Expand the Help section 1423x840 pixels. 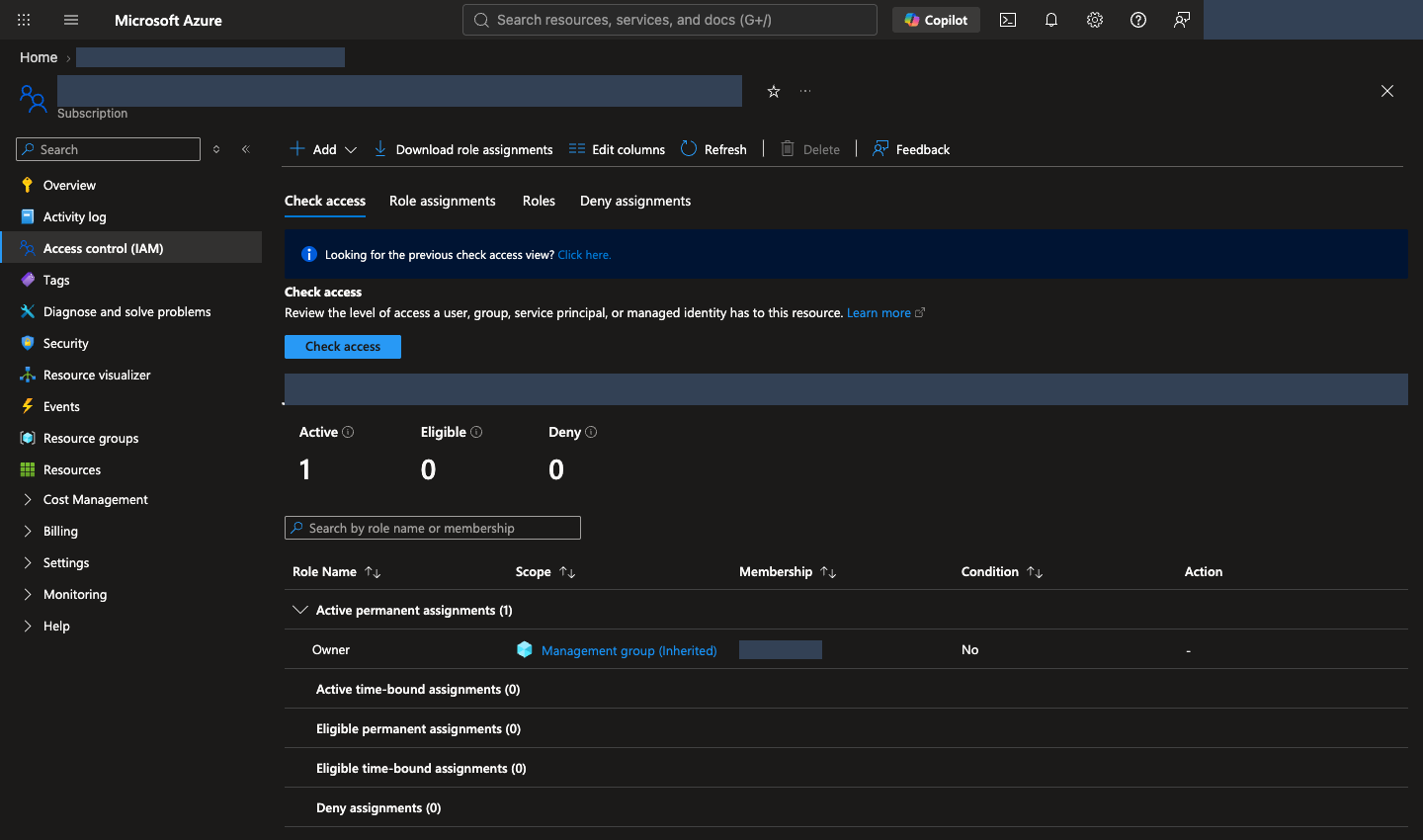coord(28,626)
